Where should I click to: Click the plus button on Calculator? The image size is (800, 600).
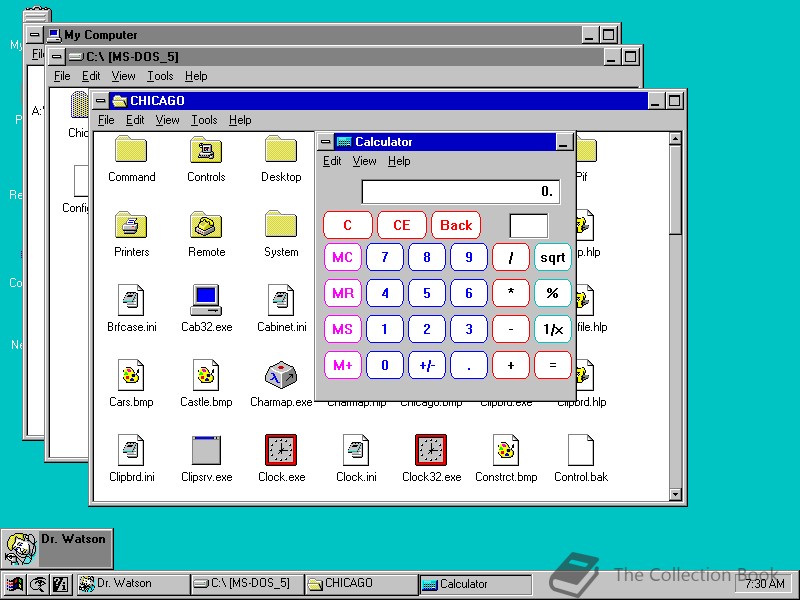click(x=511, y=365)
